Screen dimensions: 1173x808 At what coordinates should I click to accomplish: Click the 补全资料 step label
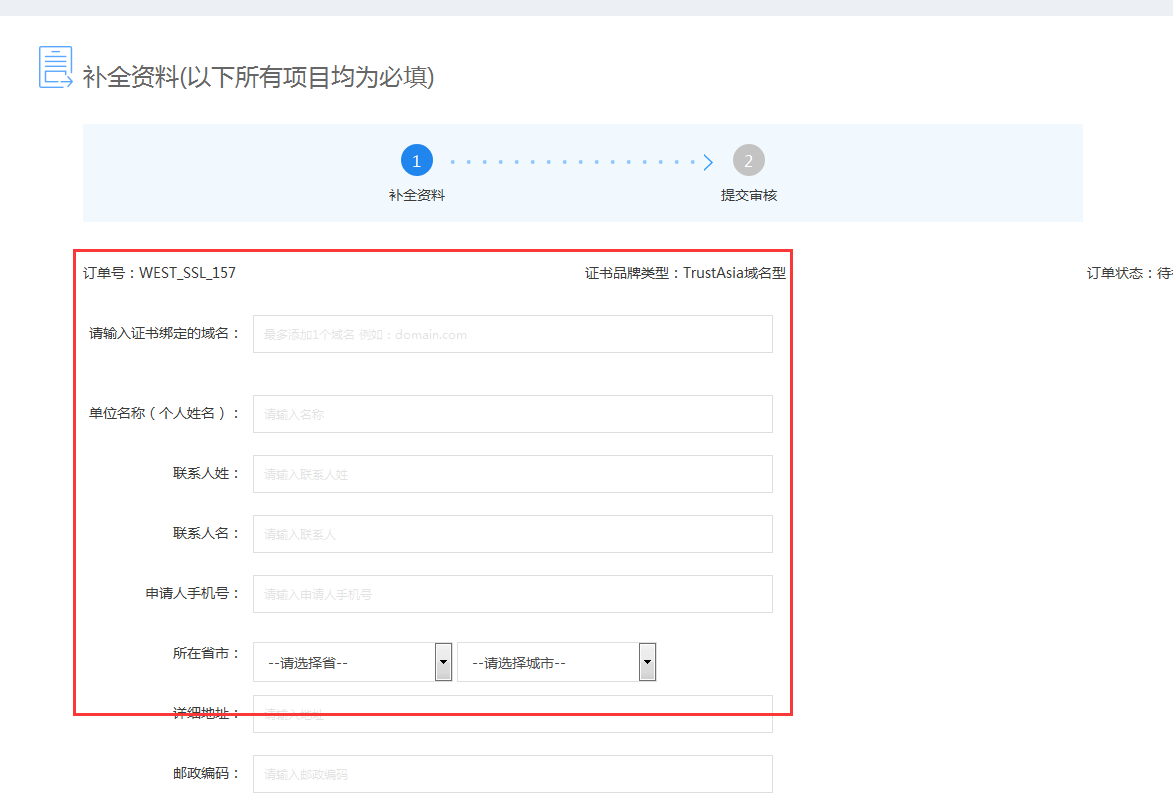click(417, 195)
